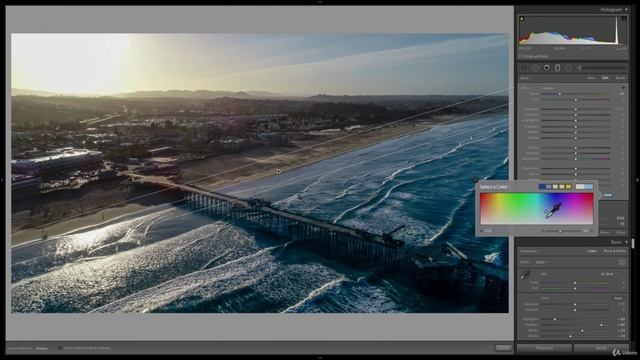
Task: Select the Crop Overlay tool
Action: [524, 68]
